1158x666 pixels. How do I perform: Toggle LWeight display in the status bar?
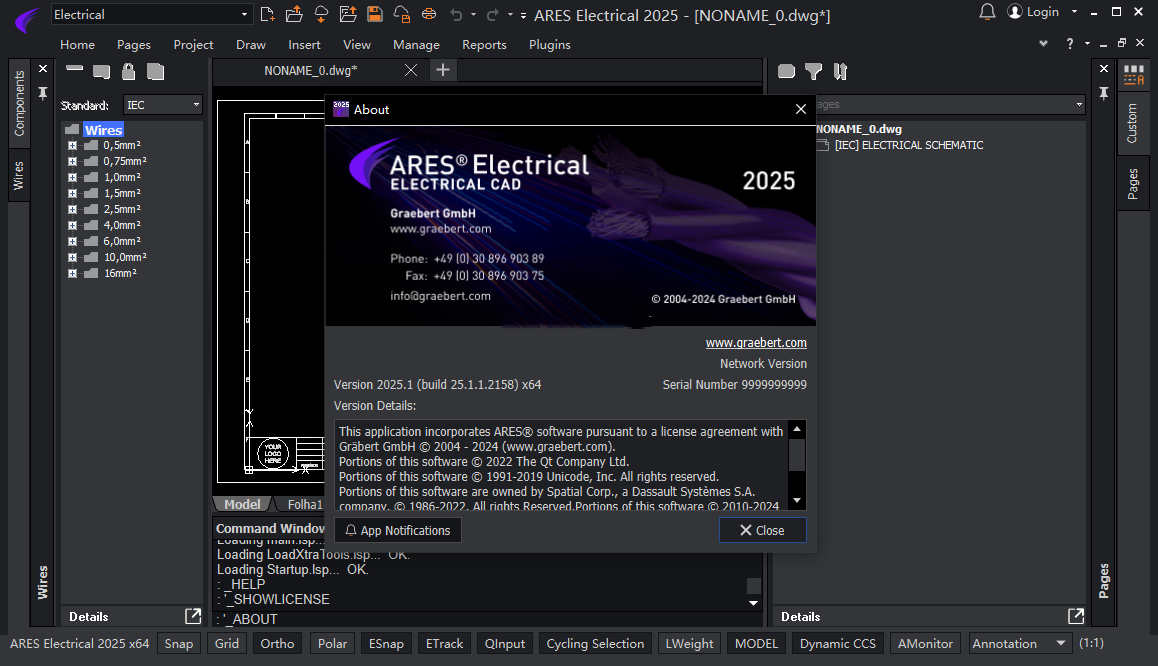point(689,643)
